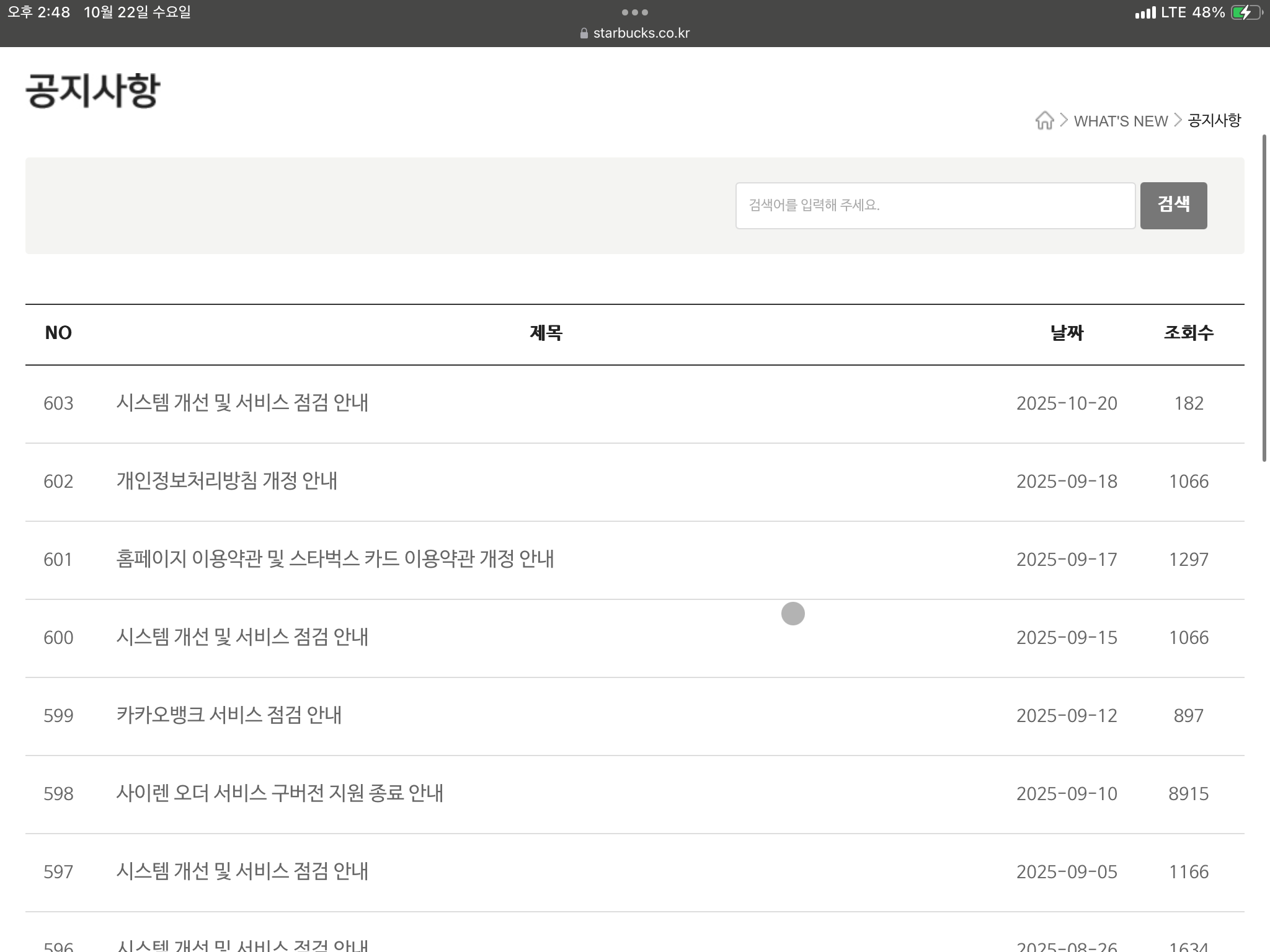This screenshot has height=952, width=1270.
Task: Focus the 검색어를 입력해 주세요 search field
Action: coord(935,205)
